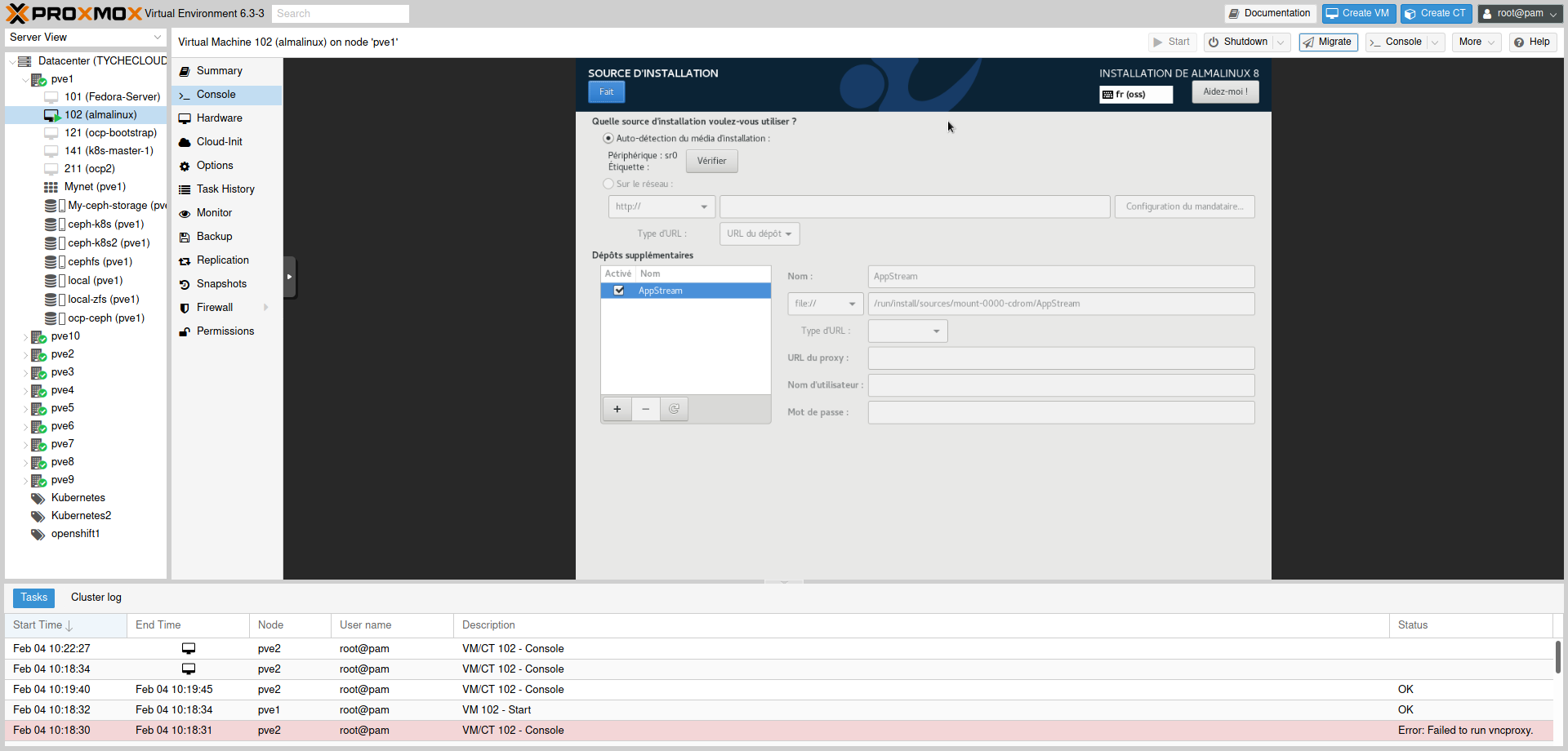The width and height of the screenshot is (1568, 751).
Task: Open the http:// protocol dropdown
Action: pyautogui.click(x=661, y=207)
